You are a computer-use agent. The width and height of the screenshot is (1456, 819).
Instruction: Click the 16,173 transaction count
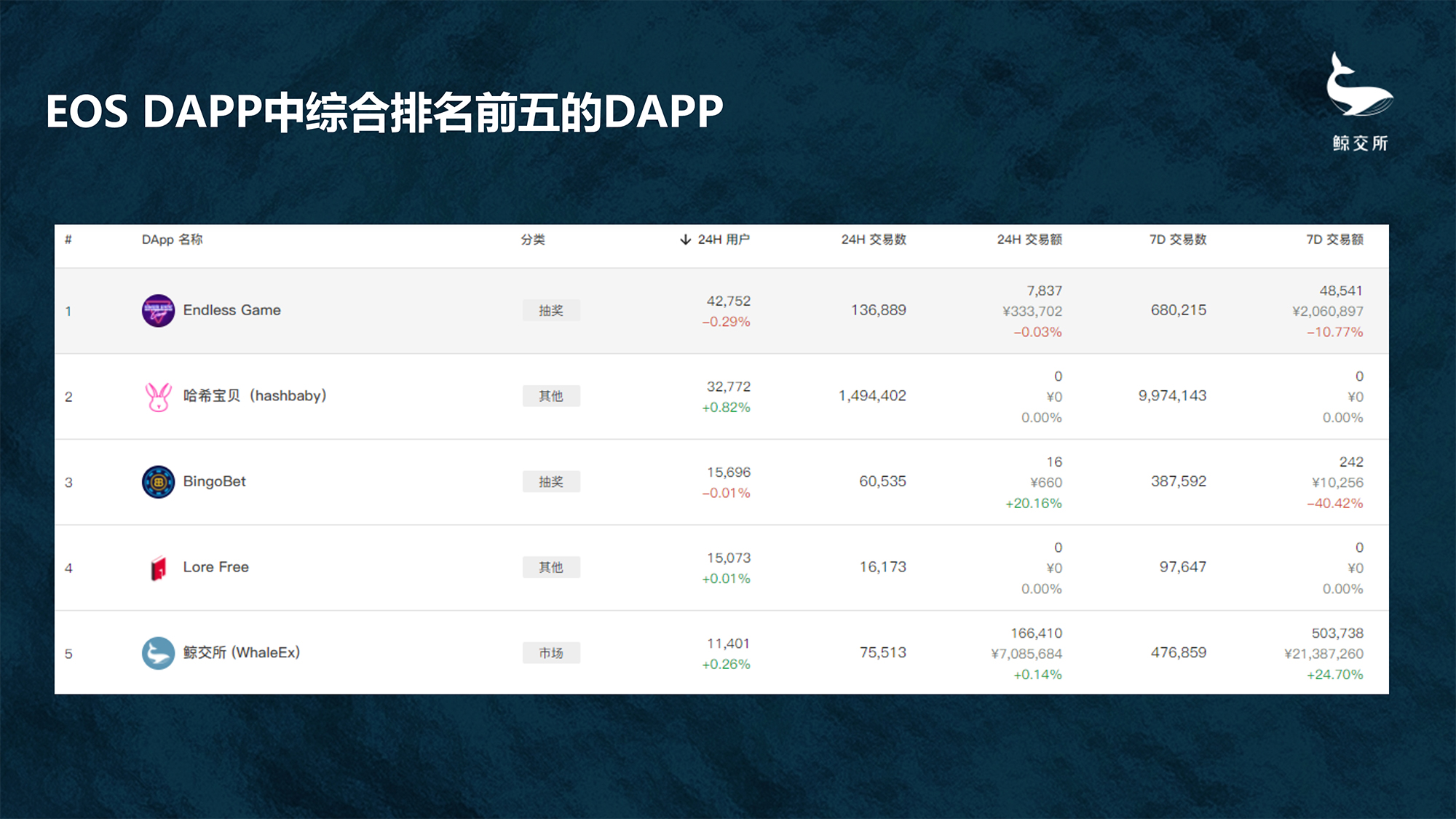(x=882, y=566)
